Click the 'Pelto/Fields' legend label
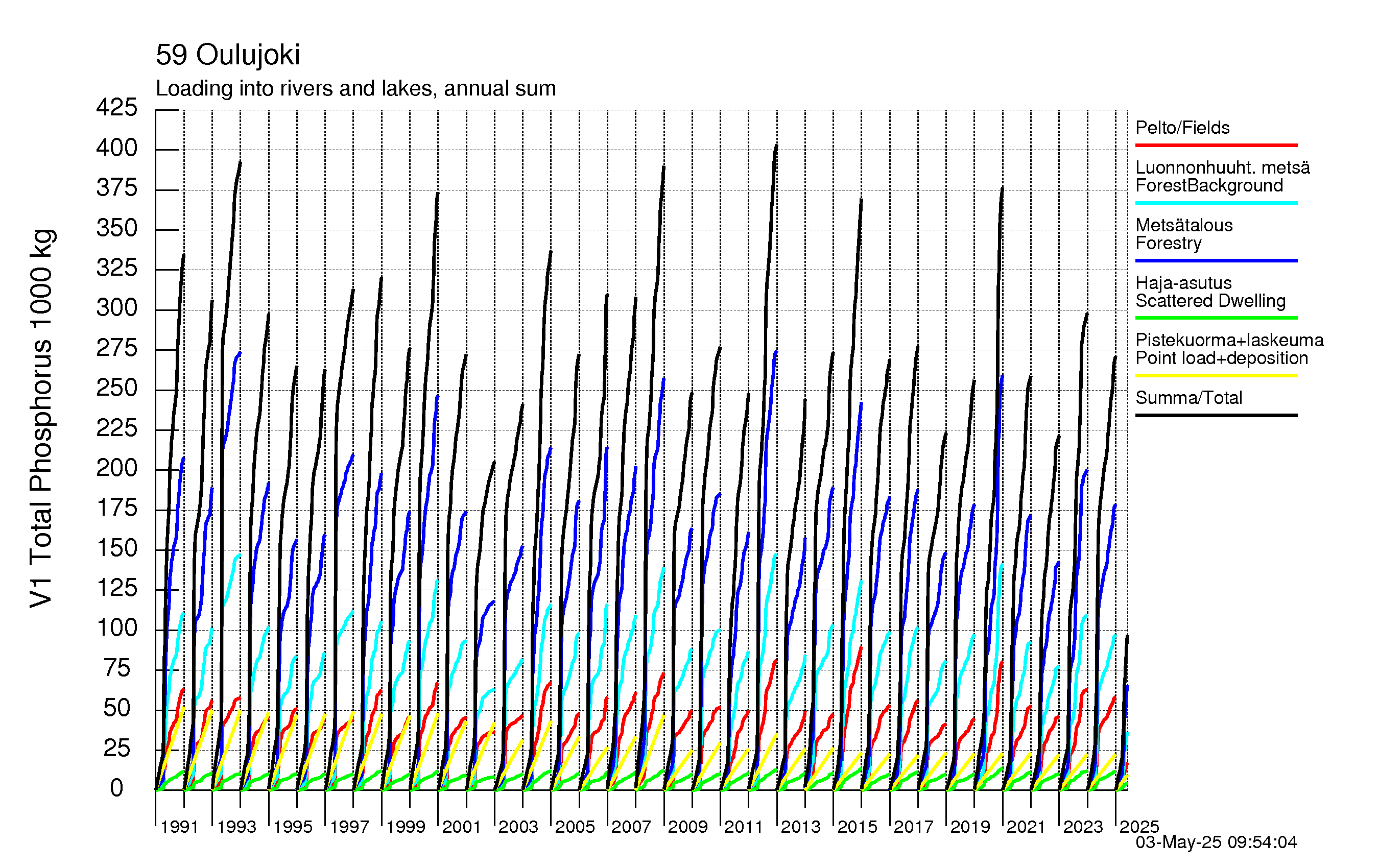This screenshot has width=1379, height=868. [x=1182, y=128]
